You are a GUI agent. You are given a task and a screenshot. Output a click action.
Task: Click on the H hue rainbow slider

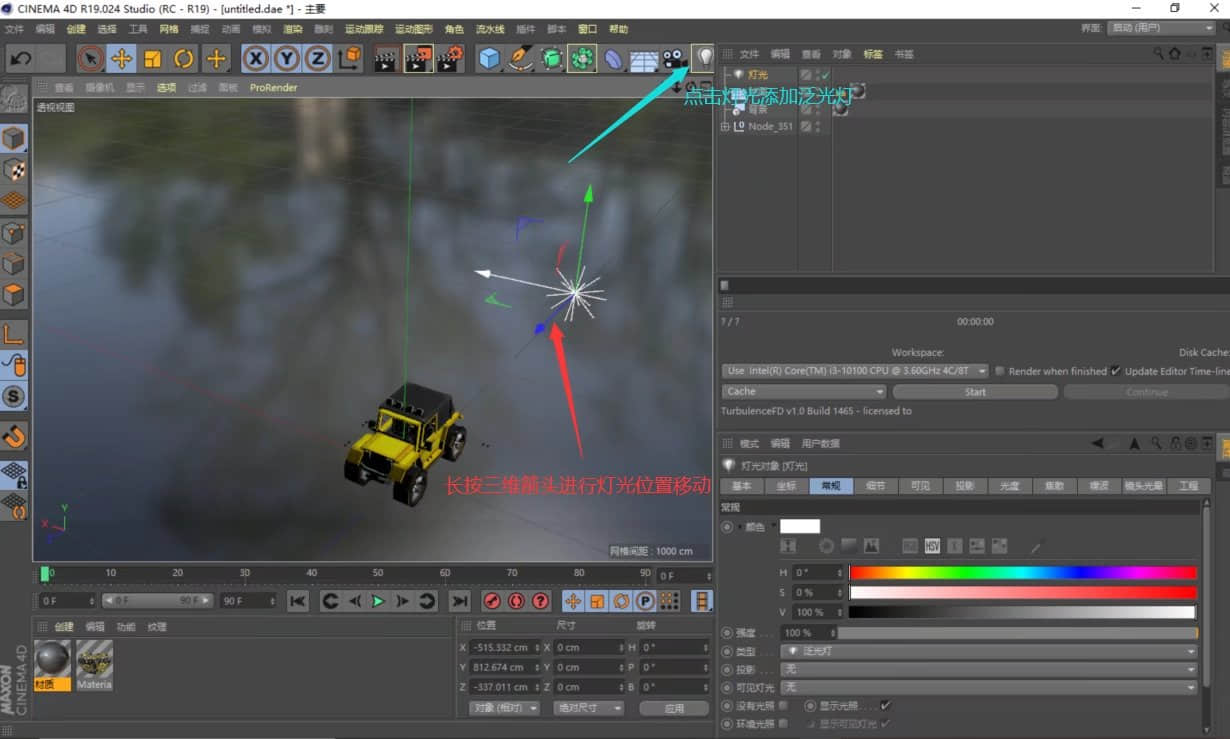point(1022,573)
